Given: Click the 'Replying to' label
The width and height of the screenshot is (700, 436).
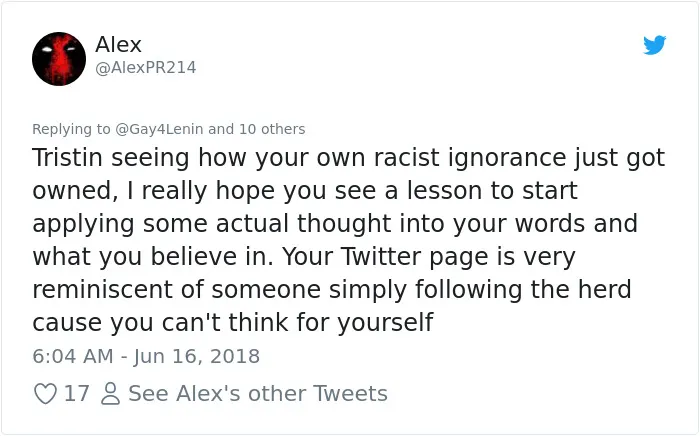Looking at the screenshot, I should [71, 129].
